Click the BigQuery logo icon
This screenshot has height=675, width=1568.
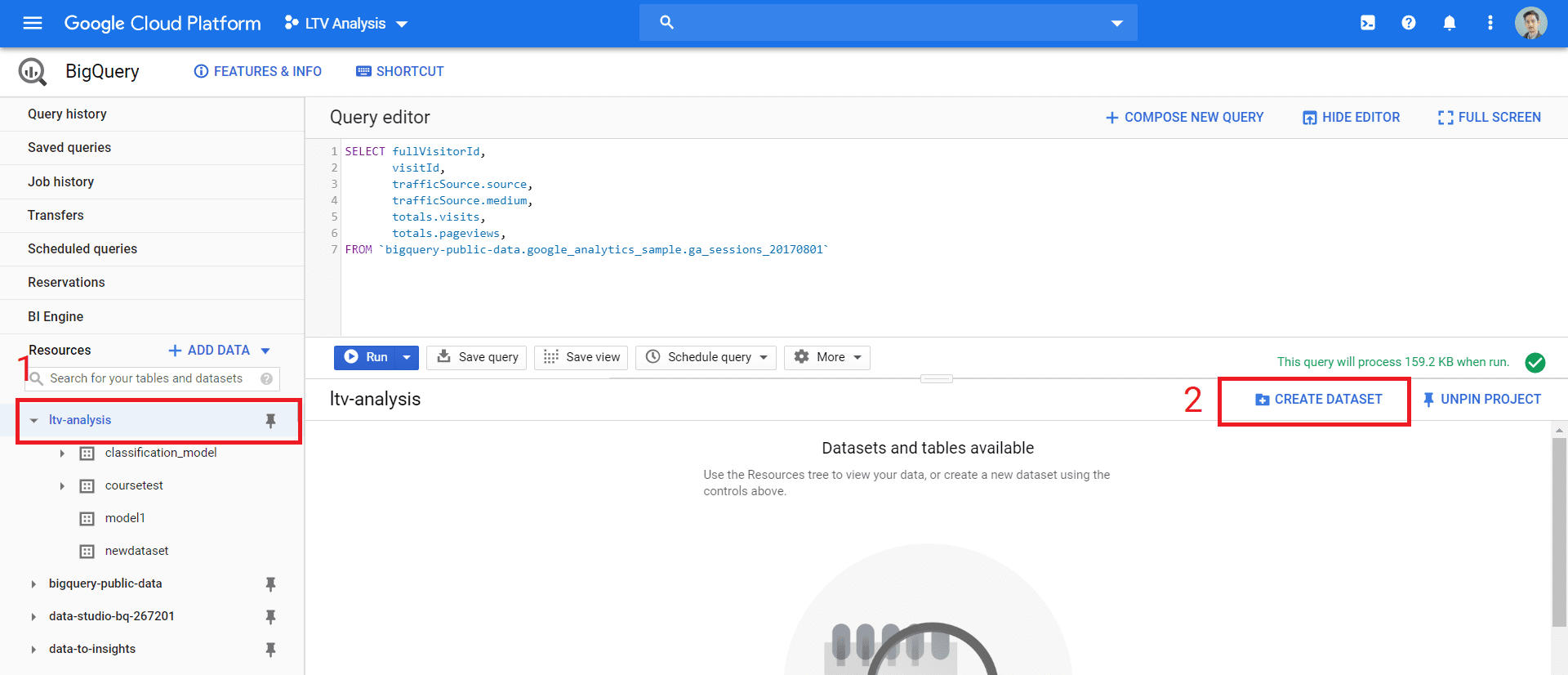(33, 72)
